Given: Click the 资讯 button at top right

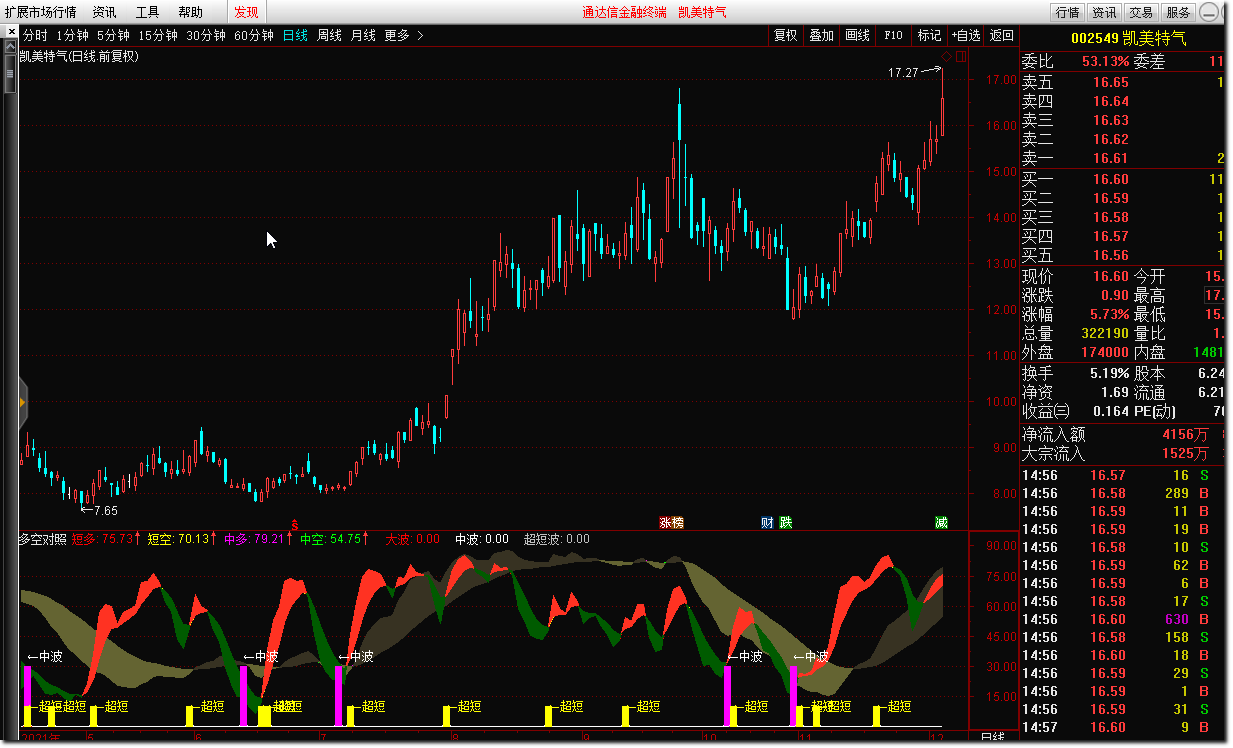Looking at the screenshot, I should pyautogui.click(x=1104, y=12).
